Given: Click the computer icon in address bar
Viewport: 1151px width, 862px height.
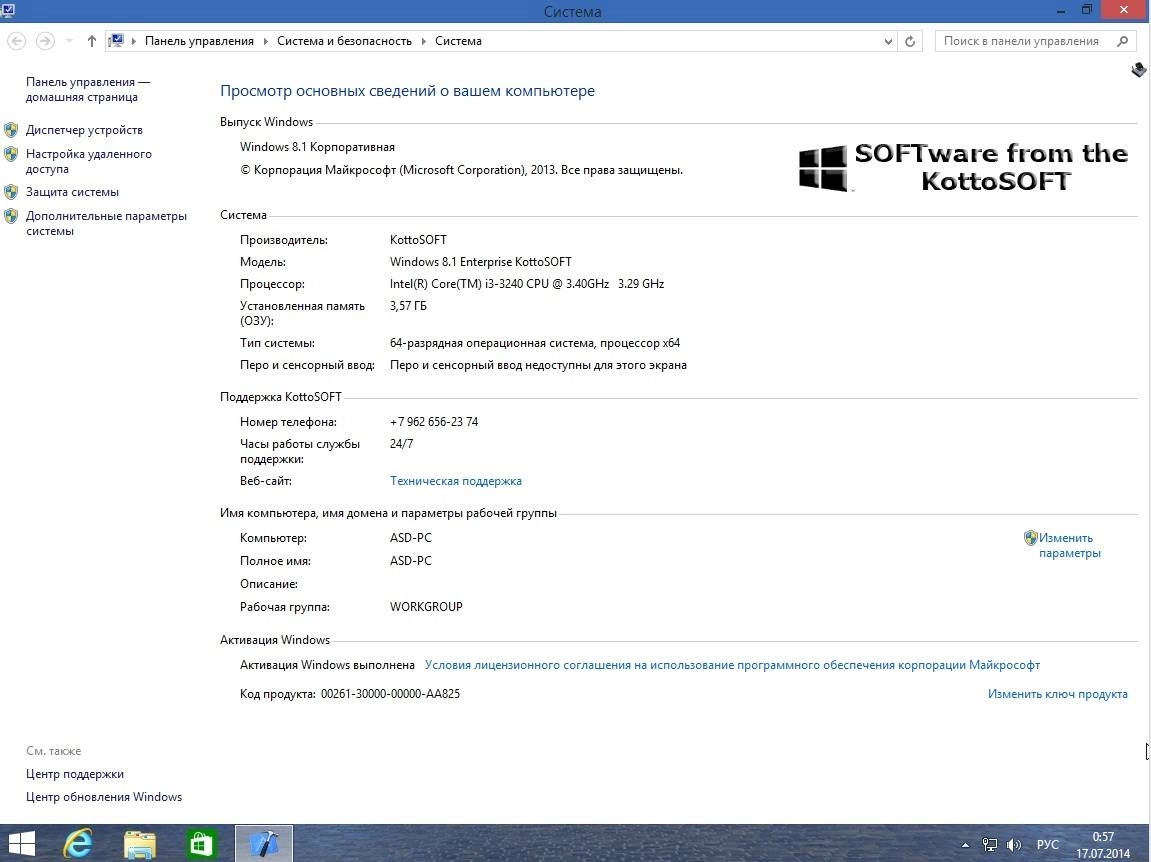Looking at the screenshot, I should tap(116, 40).
